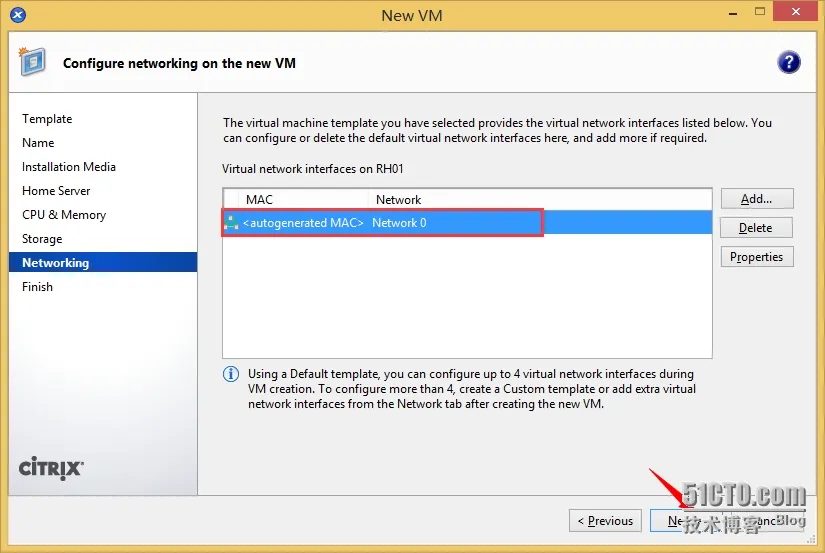Viewport: 825px width, 553px height.
Task: Close the New VM window
Action: tap(796, 12)
